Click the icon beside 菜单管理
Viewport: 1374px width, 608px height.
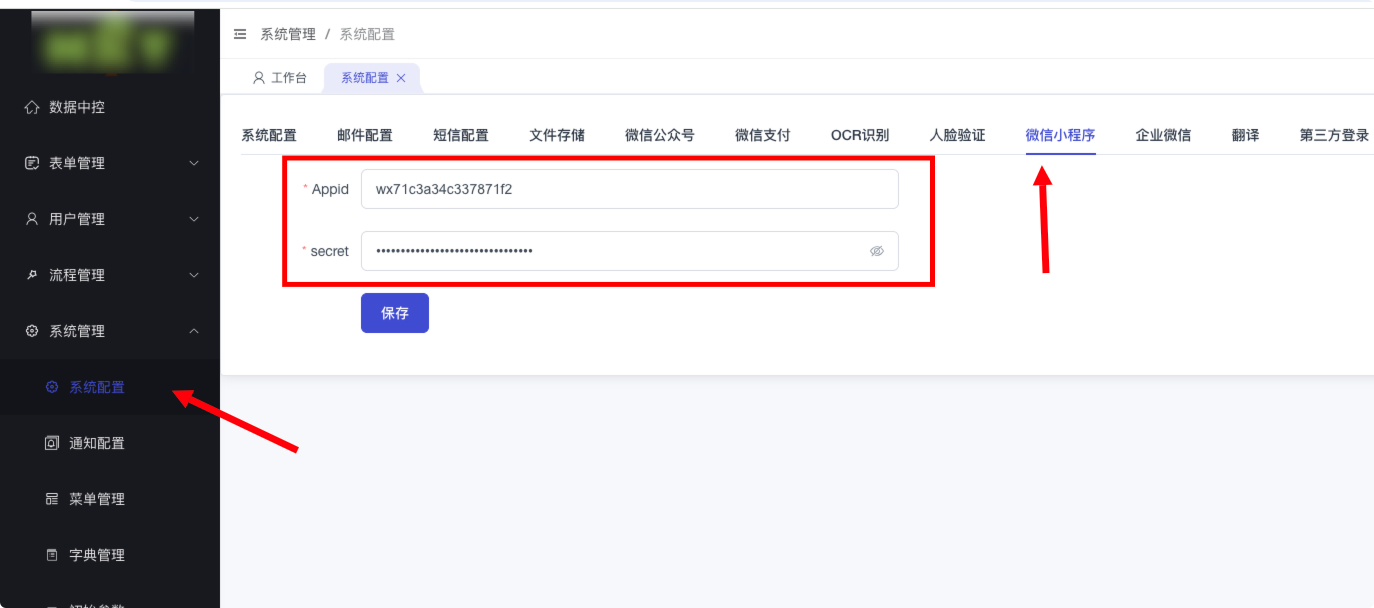(52, 499)
